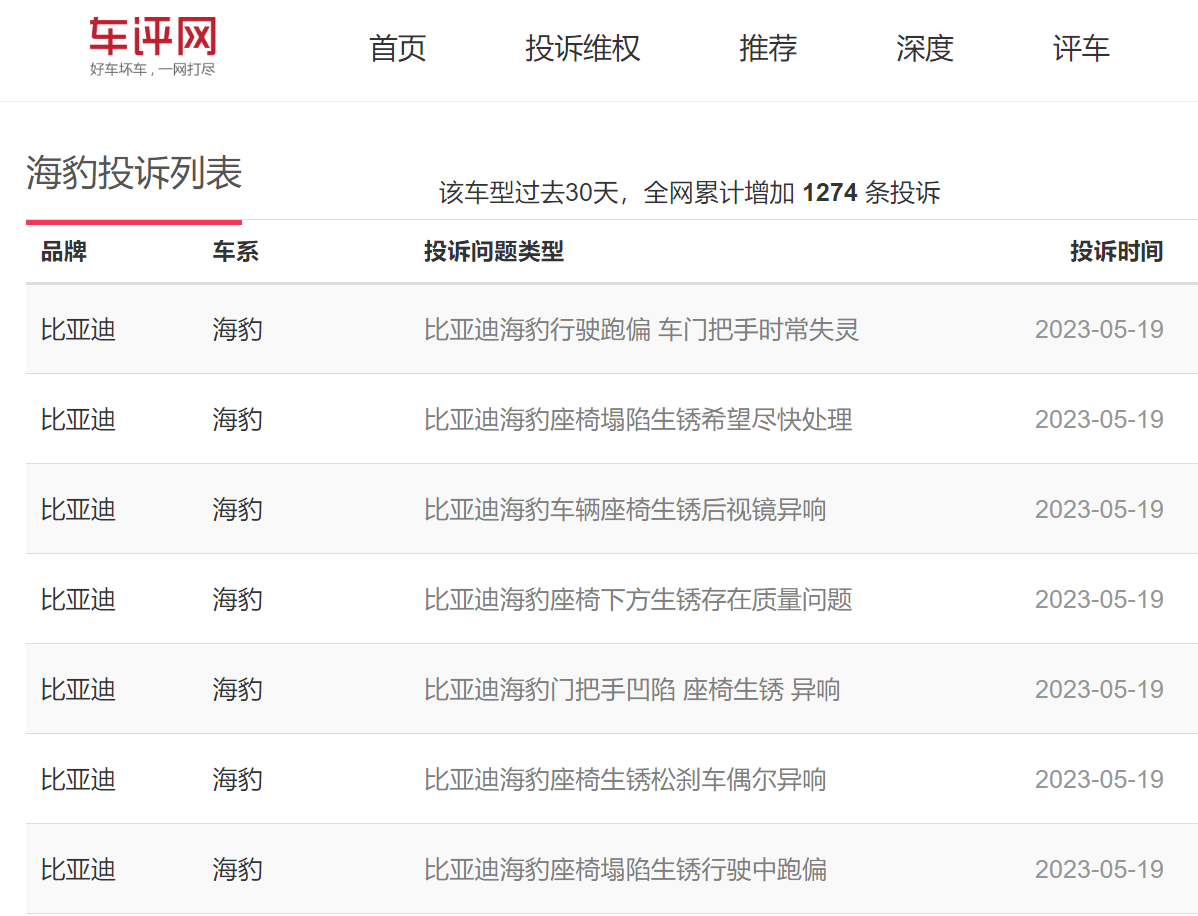Viewport: 1198px width, 916px height.
Task: Open the 深度 navigation item
Action: pos(924,48)
